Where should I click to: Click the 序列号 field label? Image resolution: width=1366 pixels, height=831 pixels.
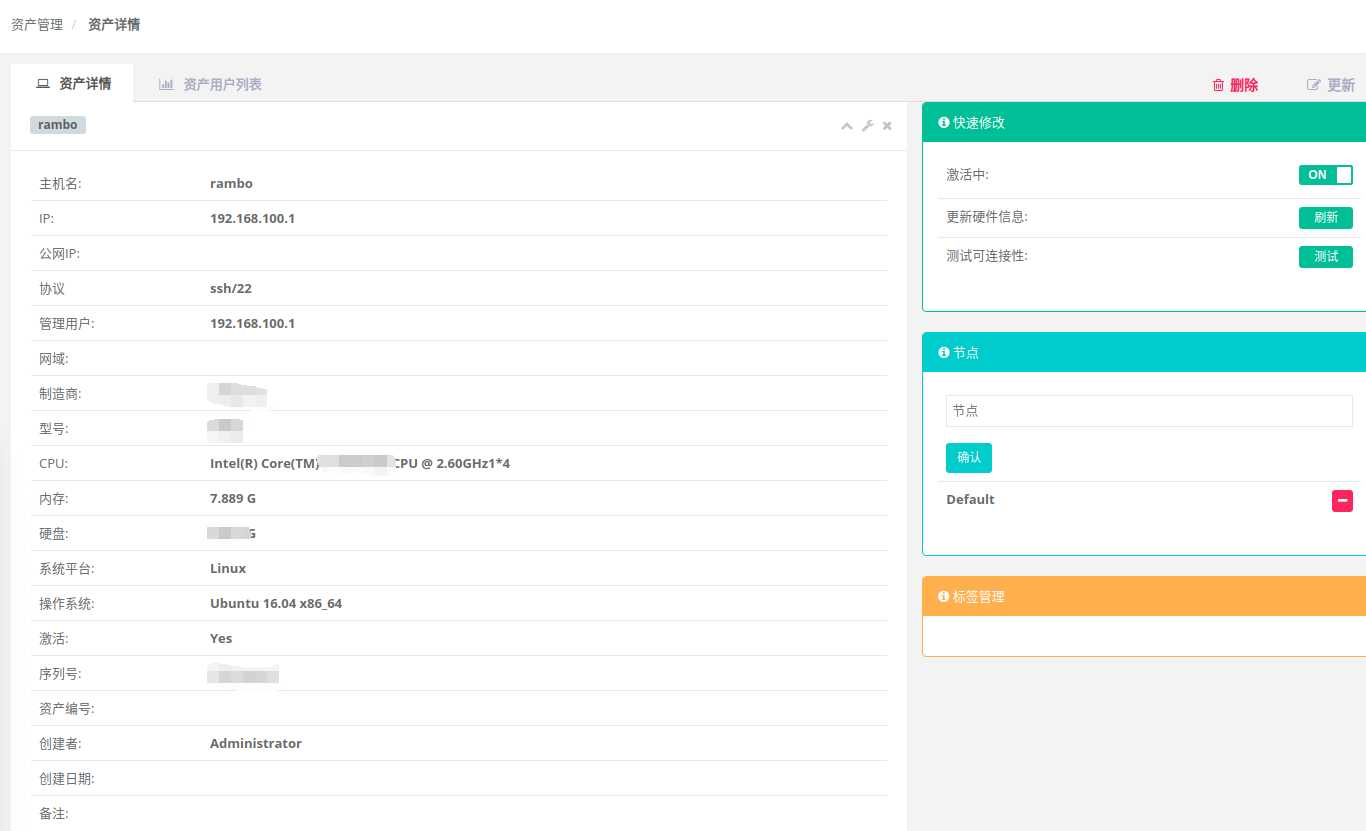click(x=60, y=674)
